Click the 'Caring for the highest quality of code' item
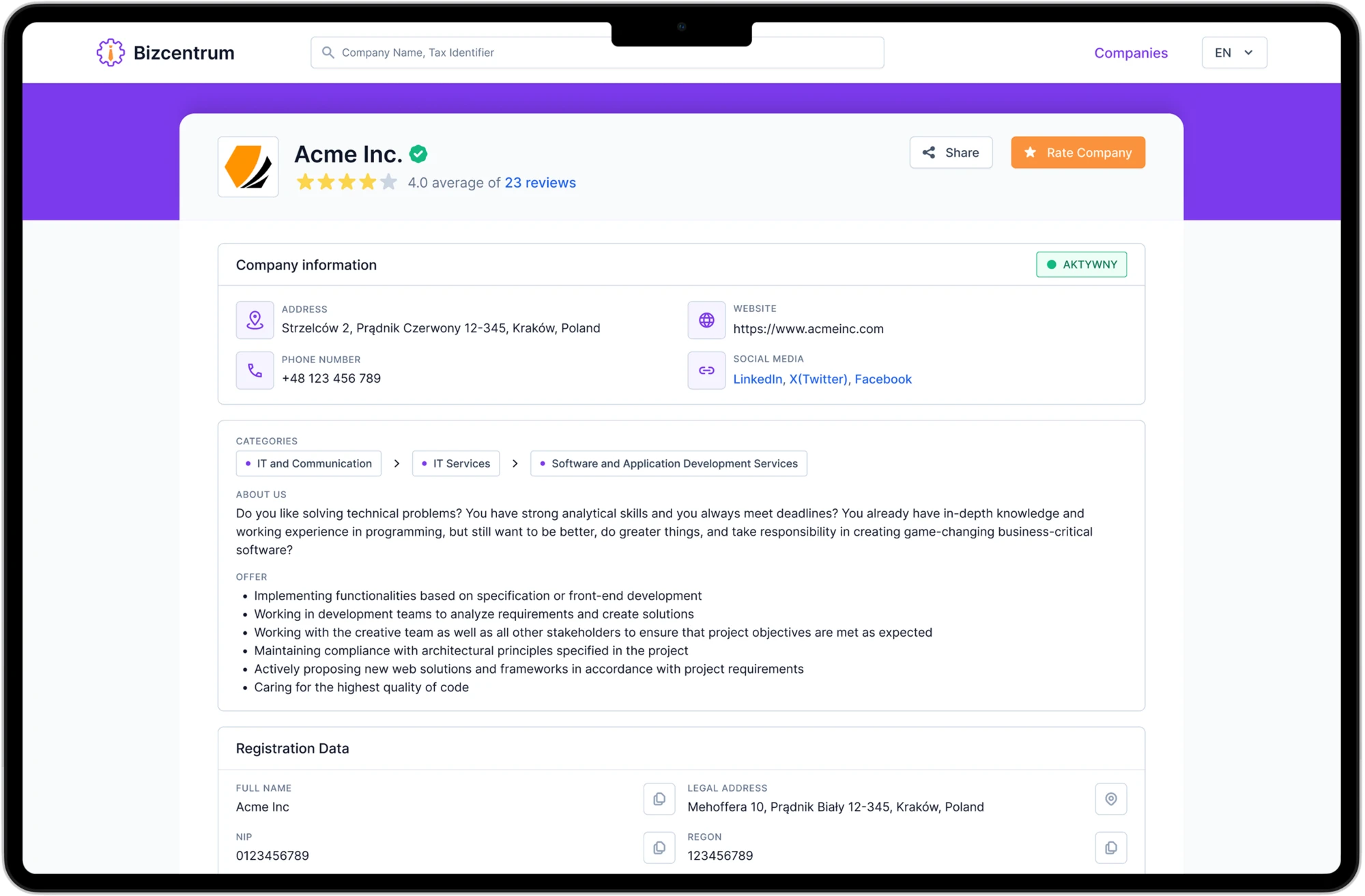The width and height of the screenshot is (1365, 896). click(x=361, y=688)
